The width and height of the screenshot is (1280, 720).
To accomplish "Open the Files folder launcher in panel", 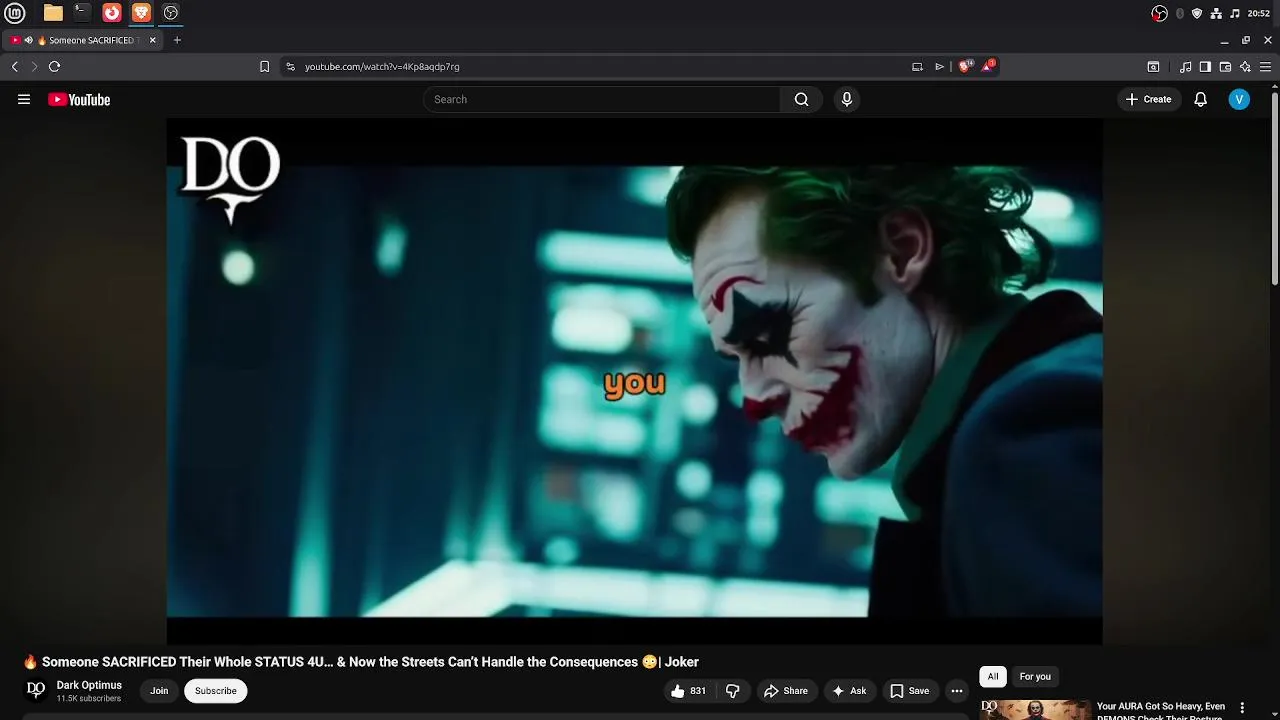I will tap(53, 13).
